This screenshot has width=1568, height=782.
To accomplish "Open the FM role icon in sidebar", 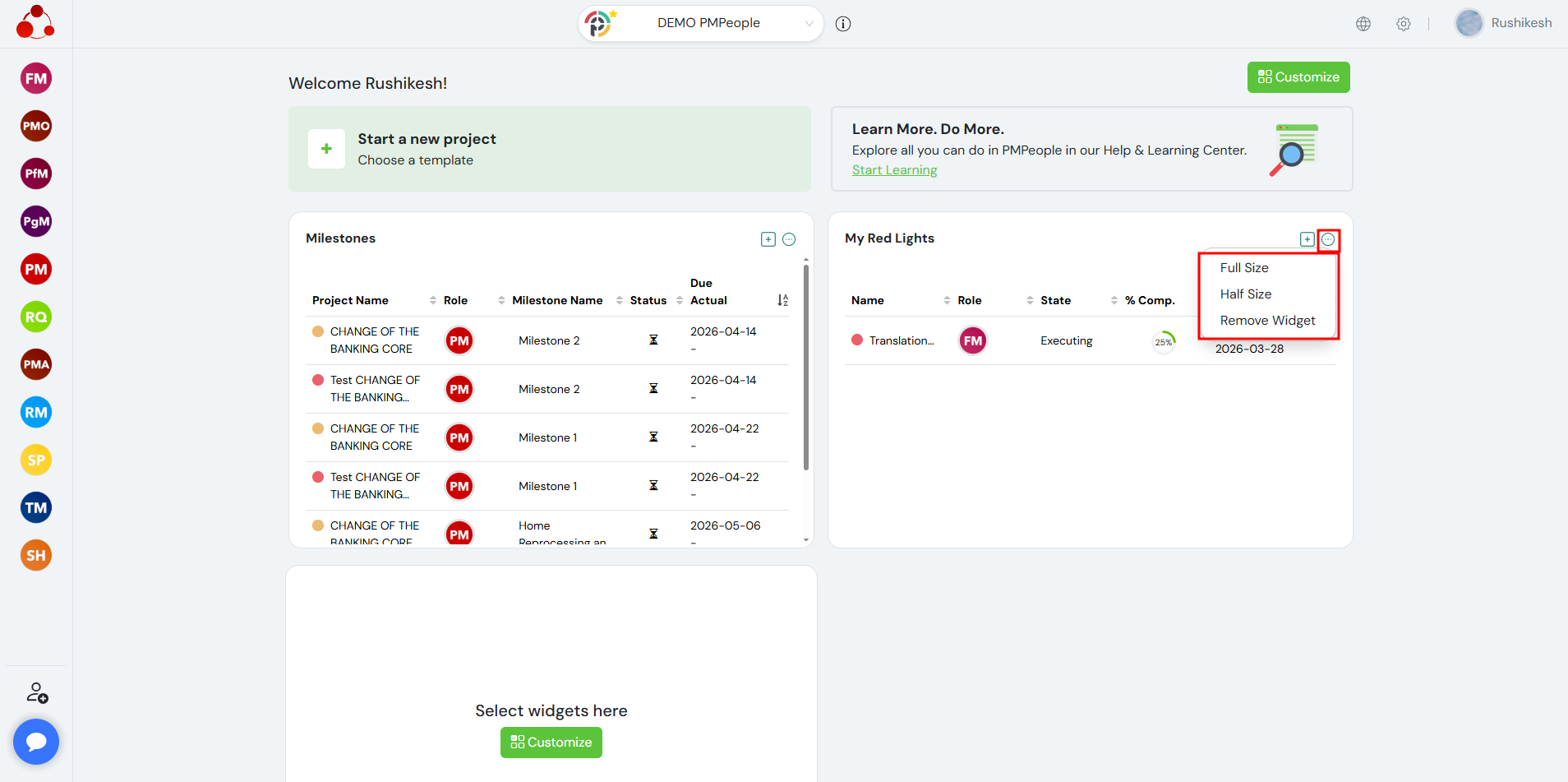I will [x=36, y=79].
